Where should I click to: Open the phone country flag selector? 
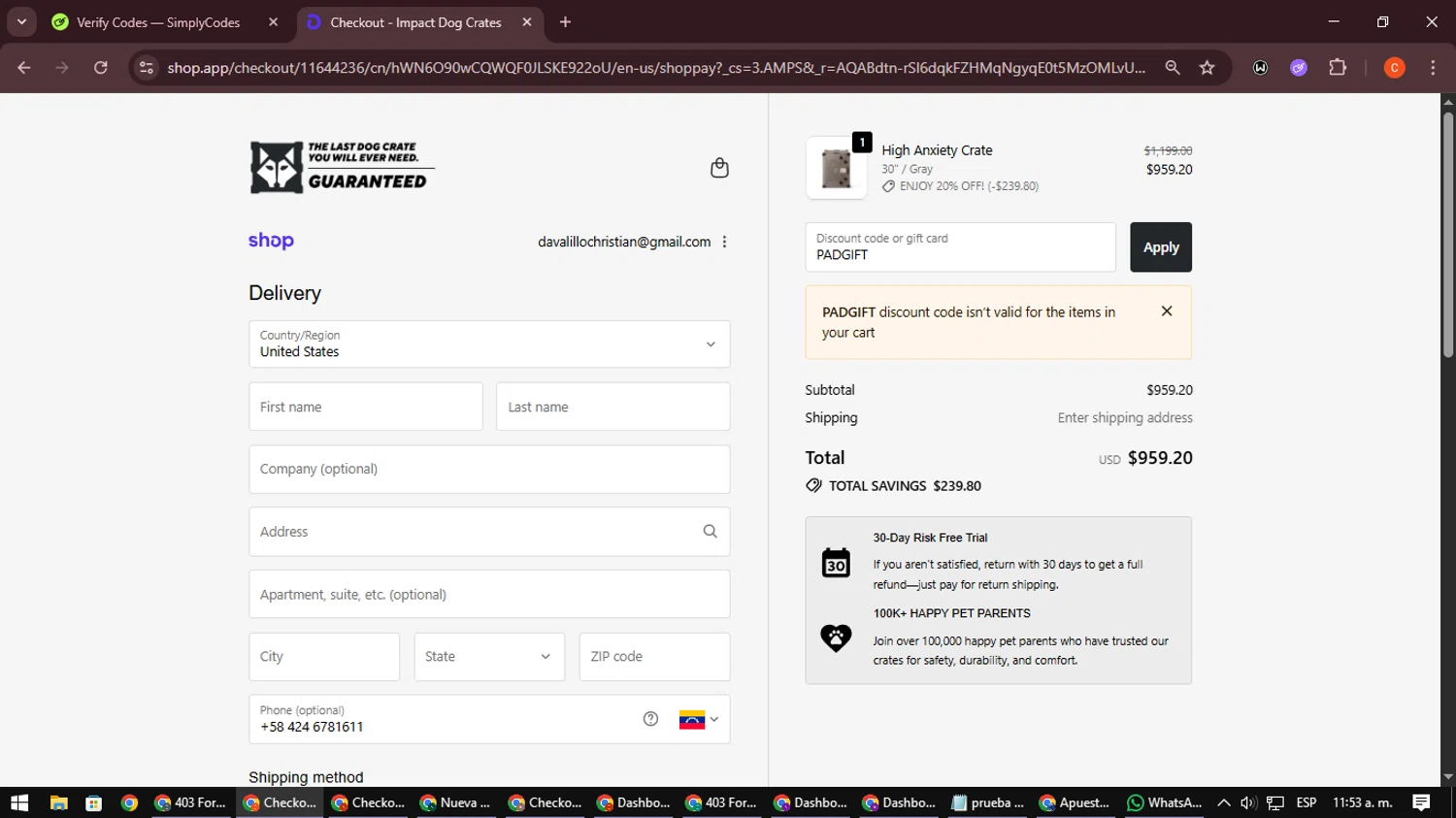click(699, 719)
